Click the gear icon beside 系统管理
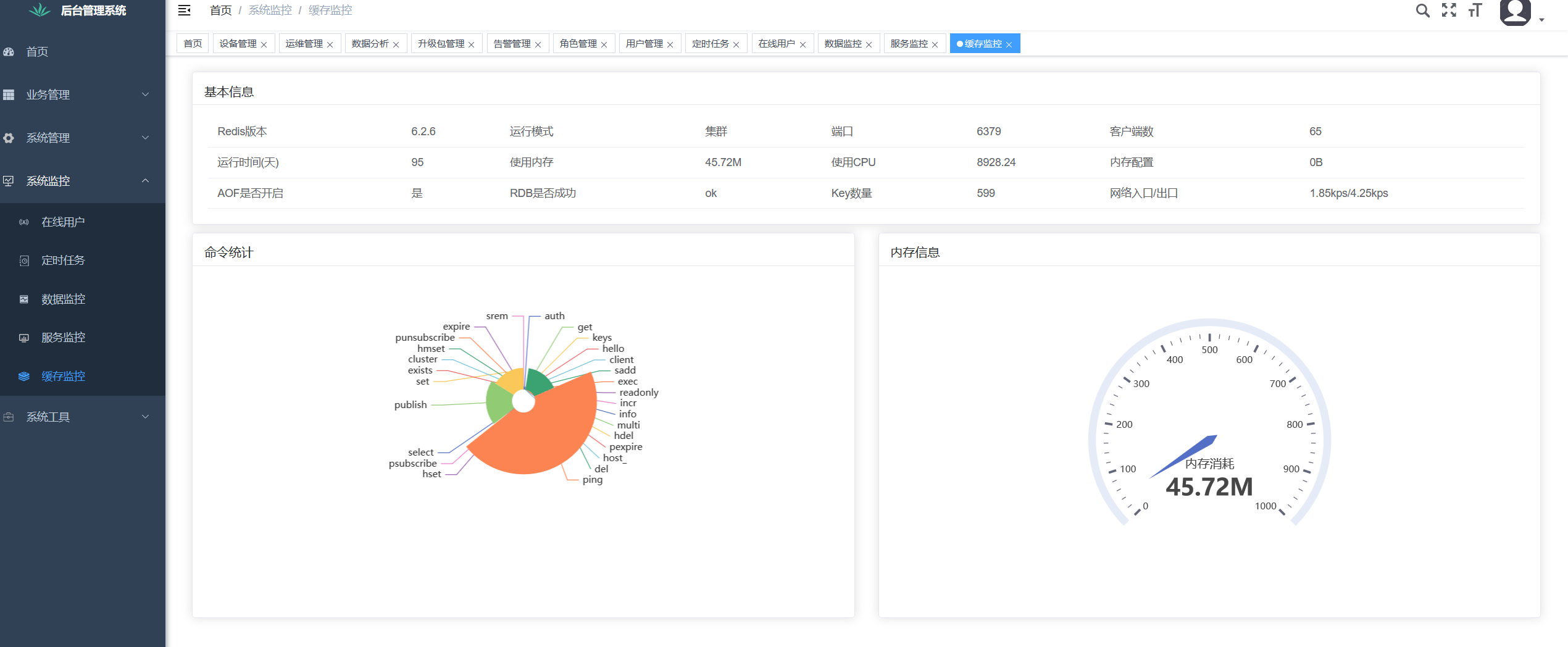 [x=9, y=138]
